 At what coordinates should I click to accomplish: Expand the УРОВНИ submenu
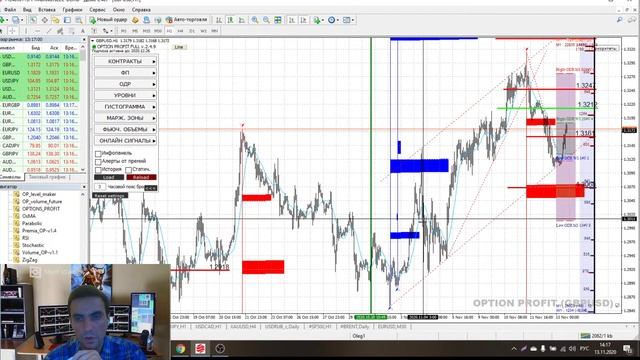(125, 96)
